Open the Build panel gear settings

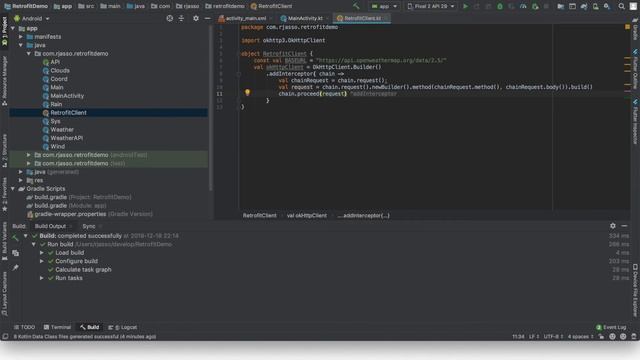(613, 226)
